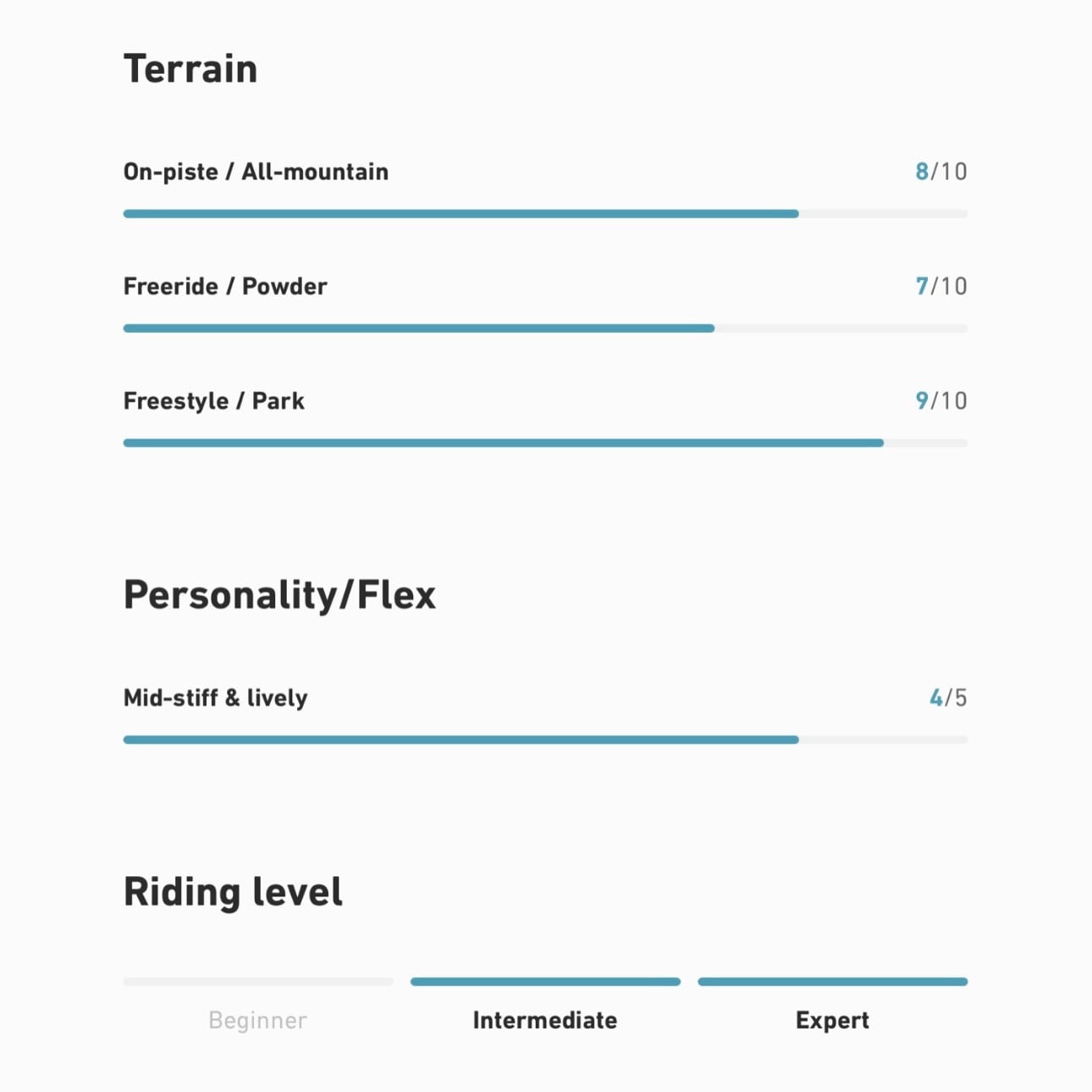This screenshot has width=1092, height=1092.
Task: Select the Mid-stiff & lively label
Action: pos(216,698)
